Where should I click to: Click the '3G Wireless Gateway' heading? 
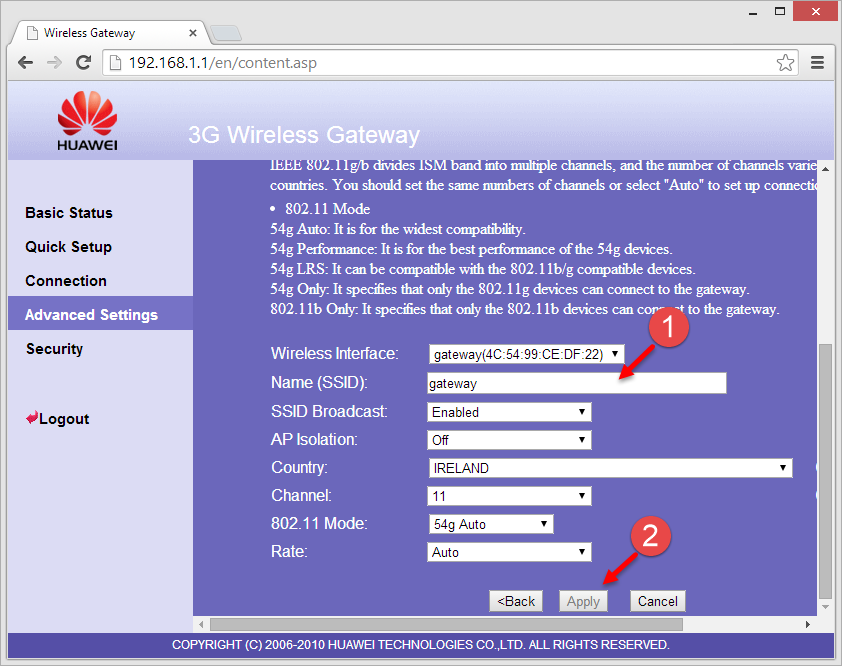pos(304,135)
